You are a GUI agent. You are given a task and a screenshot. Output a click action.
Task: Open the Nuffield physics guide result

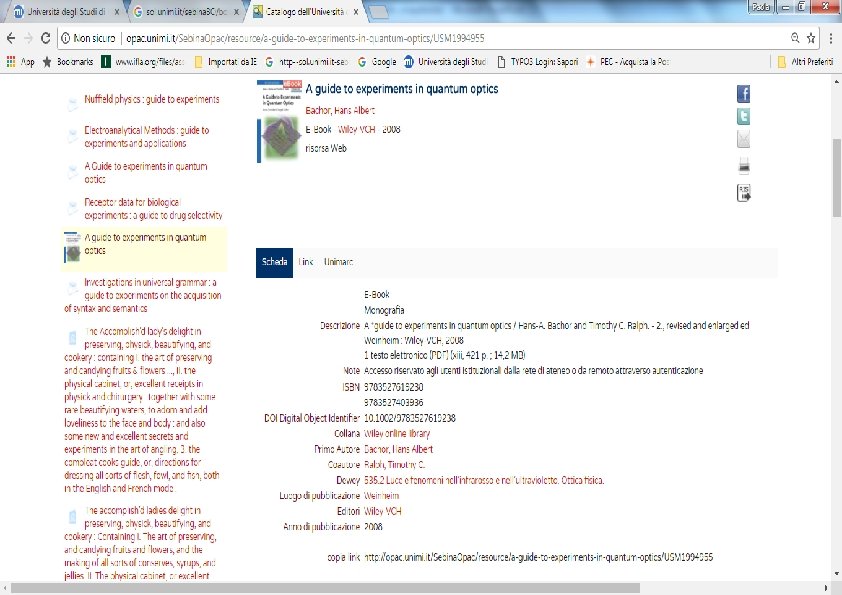click(x=151, y=99)
